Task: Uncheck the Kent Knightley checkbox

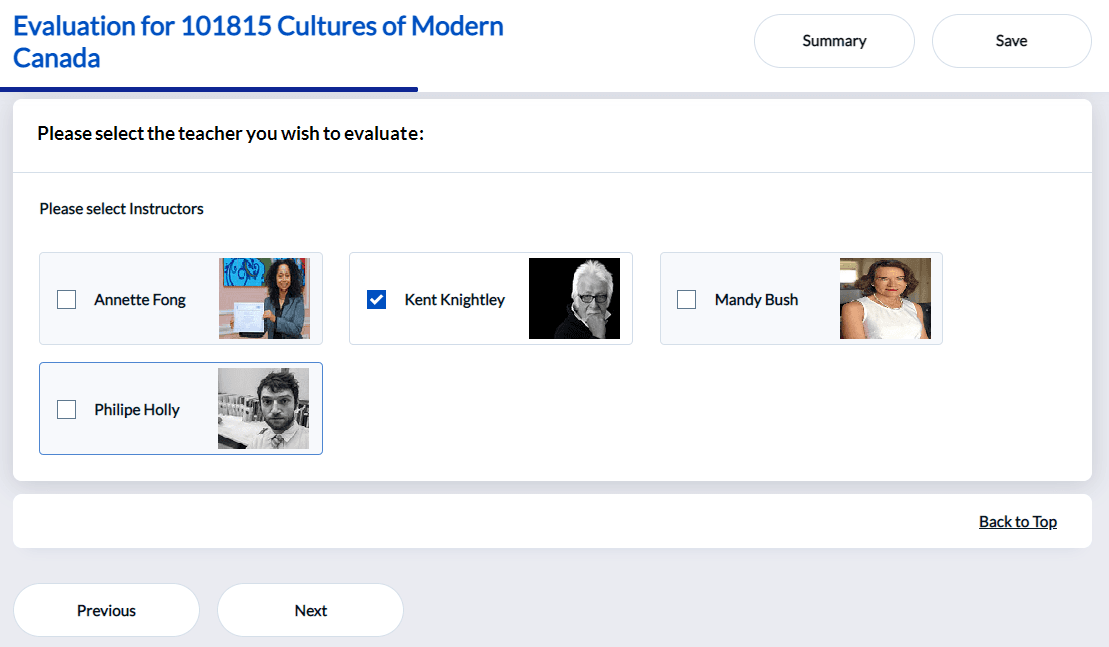Action: 377,299
